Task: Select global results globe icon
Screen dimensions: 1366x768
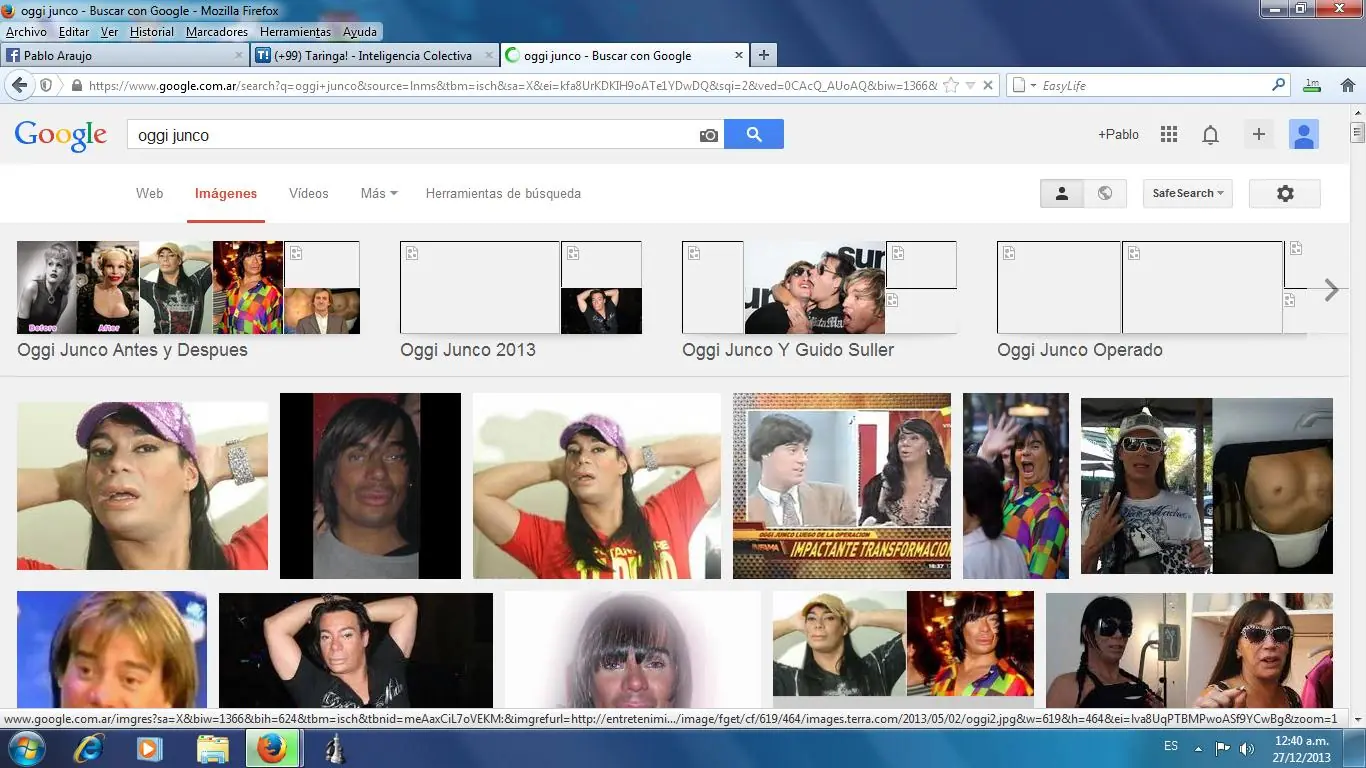Action: pos(1105,193)
